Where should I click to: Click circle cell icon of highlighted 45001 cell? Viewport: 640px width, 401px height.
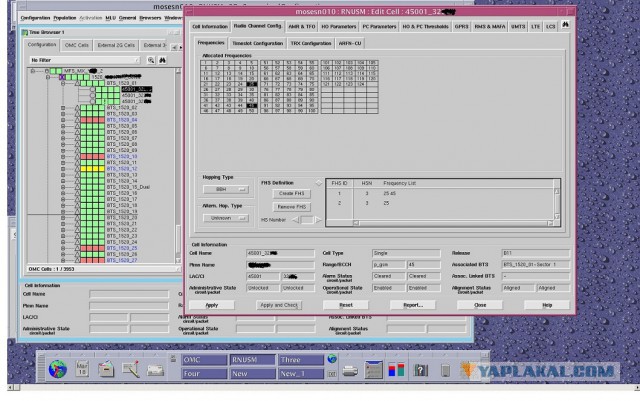click(x=93, y=89)
